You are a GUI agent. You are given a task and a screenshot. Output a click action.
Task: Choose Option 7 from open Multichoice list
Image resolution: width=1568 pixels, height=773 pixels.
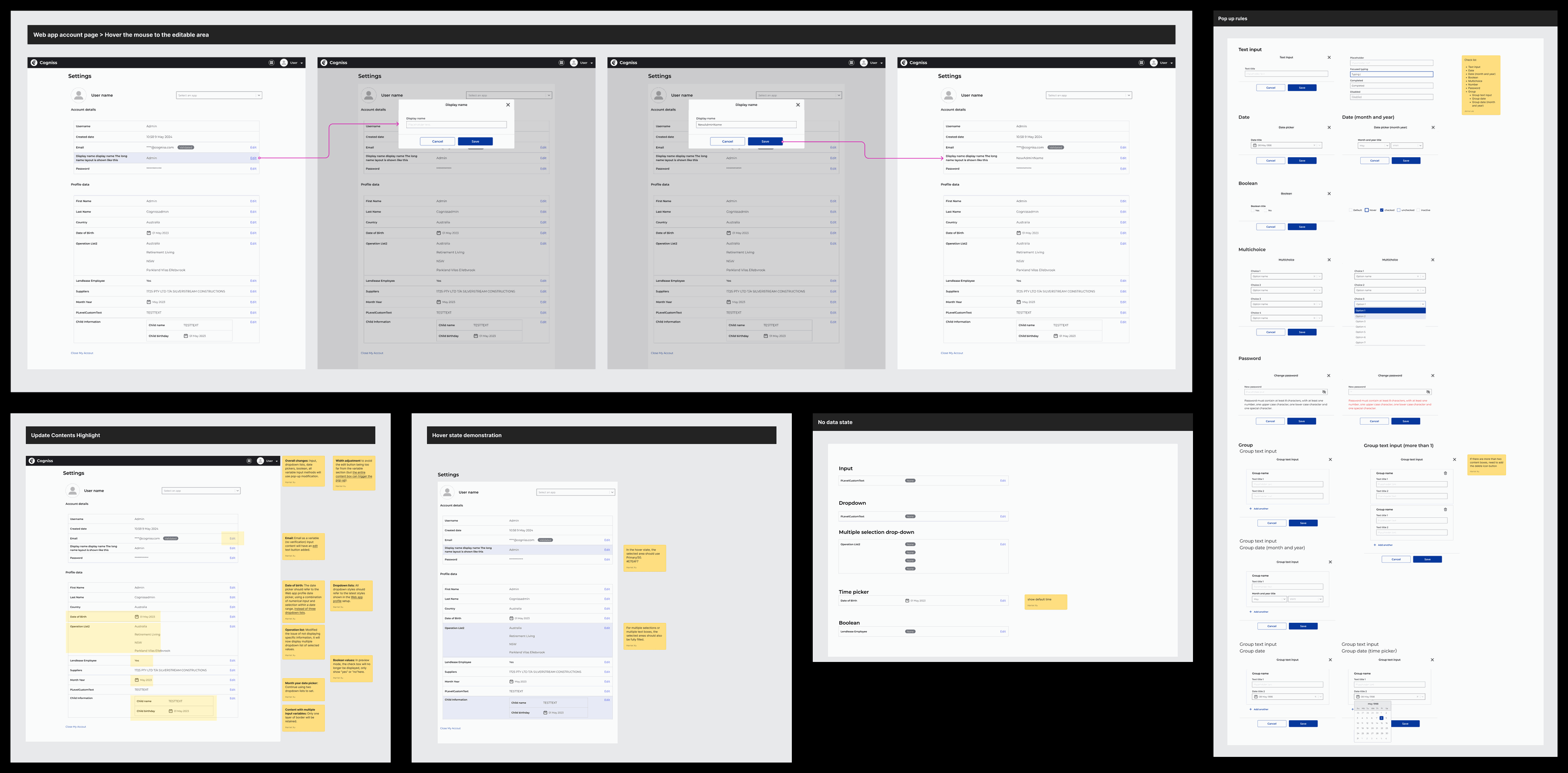pyautogui.click(x=1390, y=343)
